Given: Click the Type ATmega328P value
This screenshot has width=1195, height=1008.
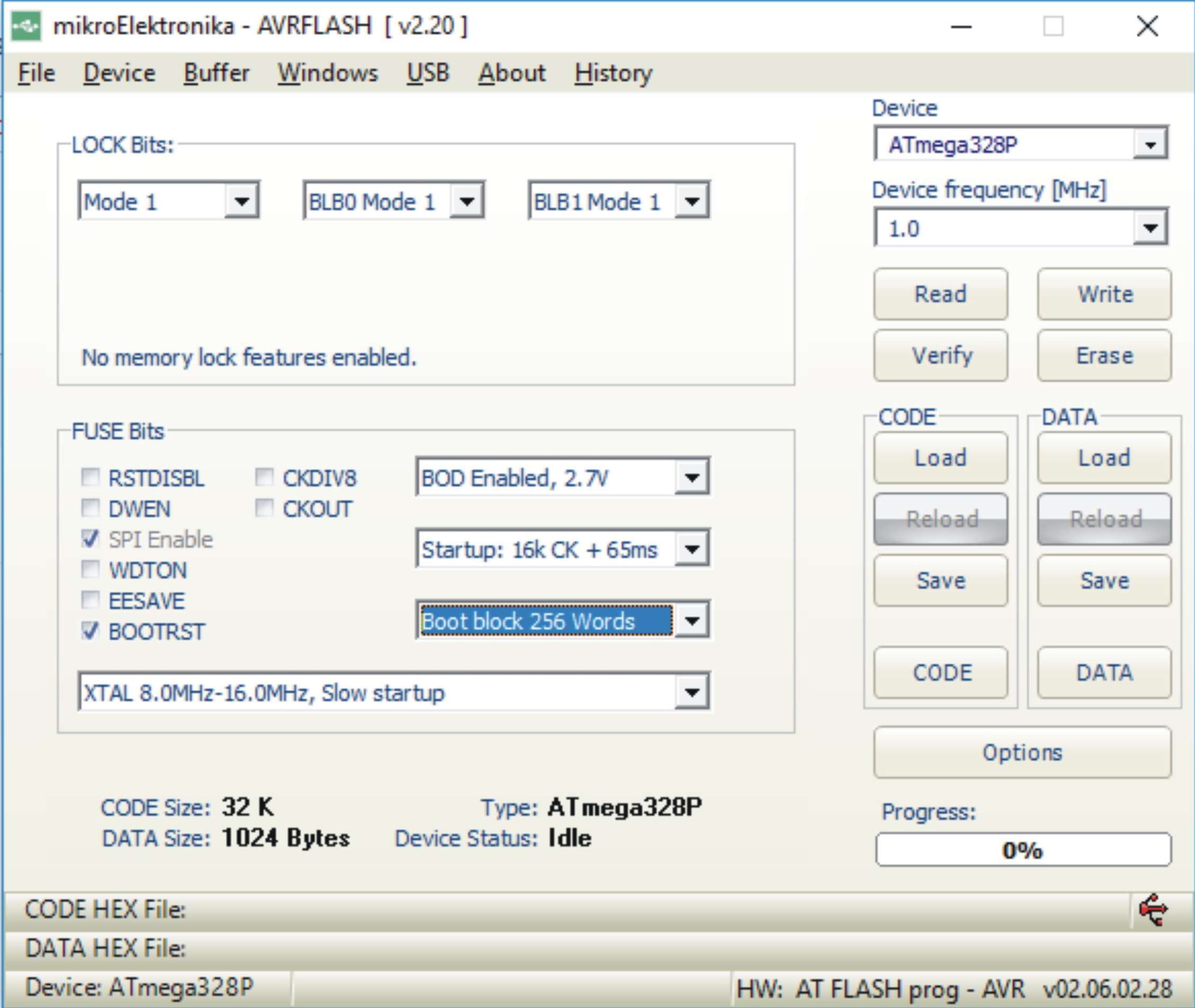Looking at the screenshot, I should point(624,807).
